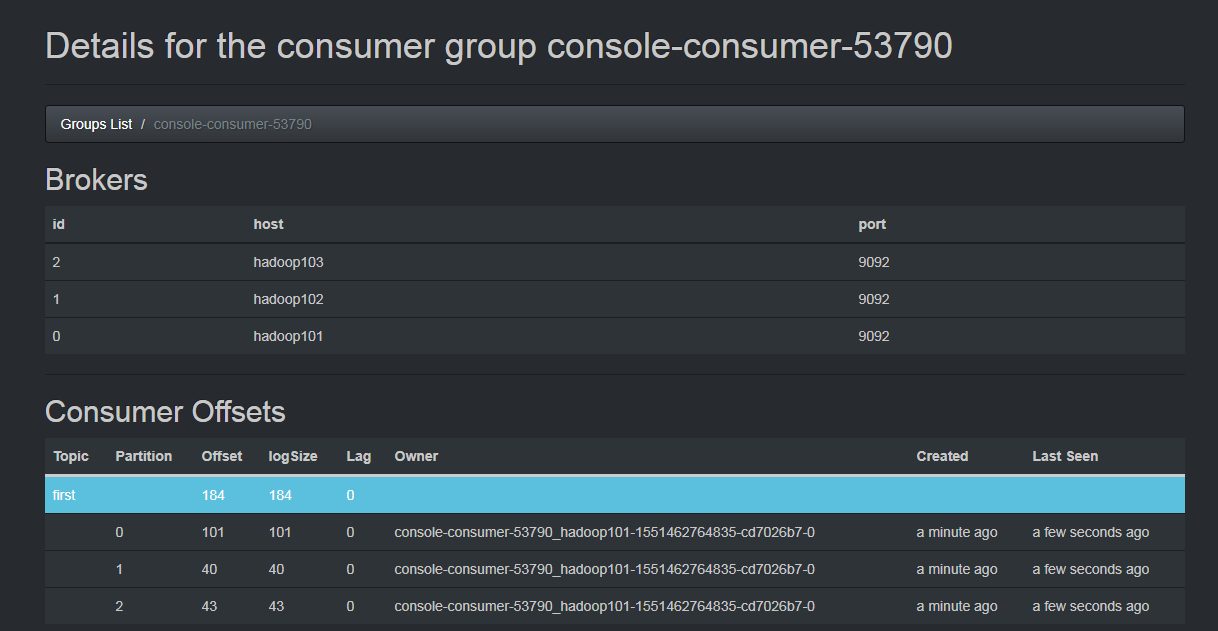Screen dimensions: 1218x631
Task: Select the Owner column header
Action: pos(416,456)
